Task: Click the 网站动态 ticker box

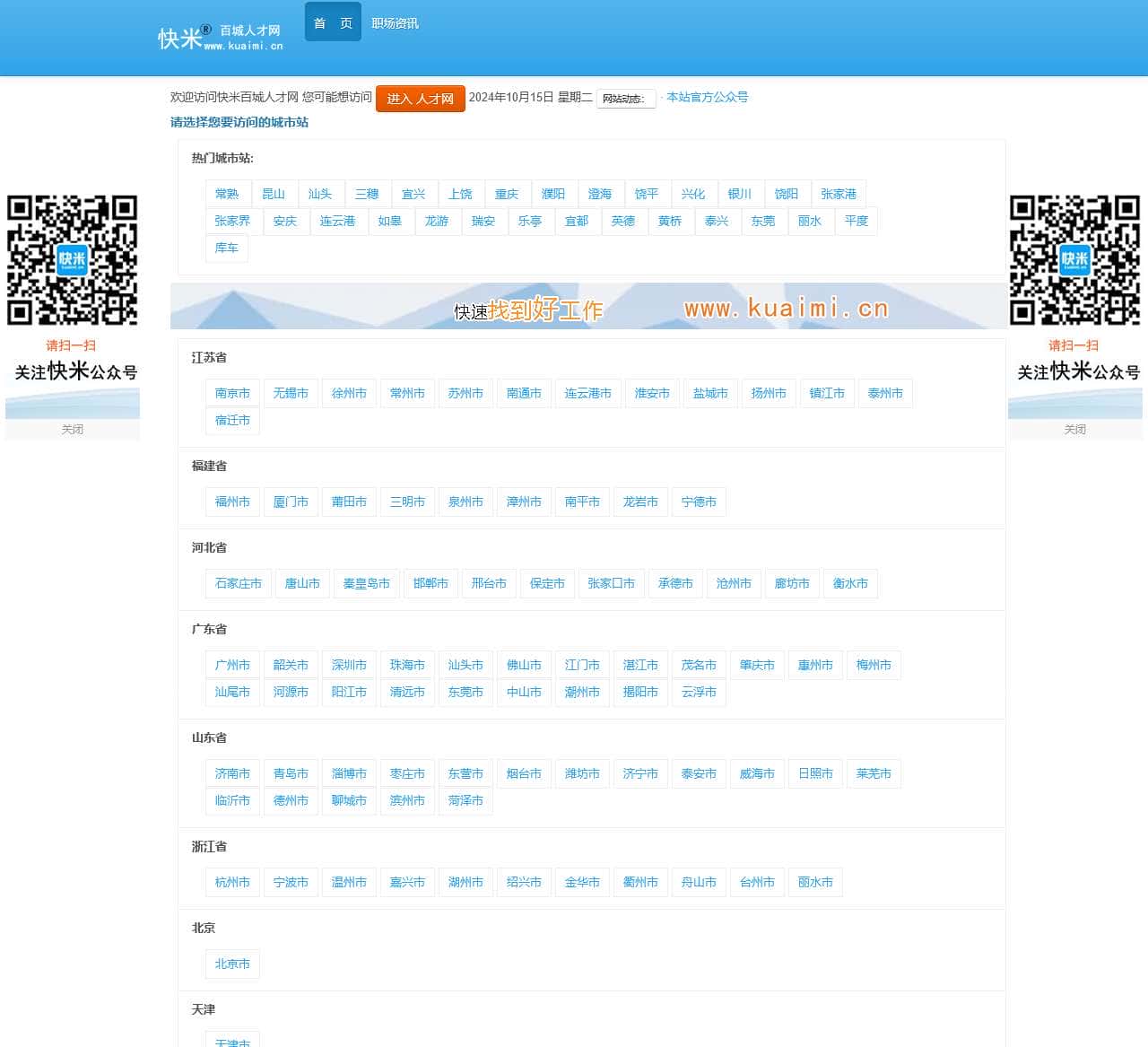Action: 626,99
